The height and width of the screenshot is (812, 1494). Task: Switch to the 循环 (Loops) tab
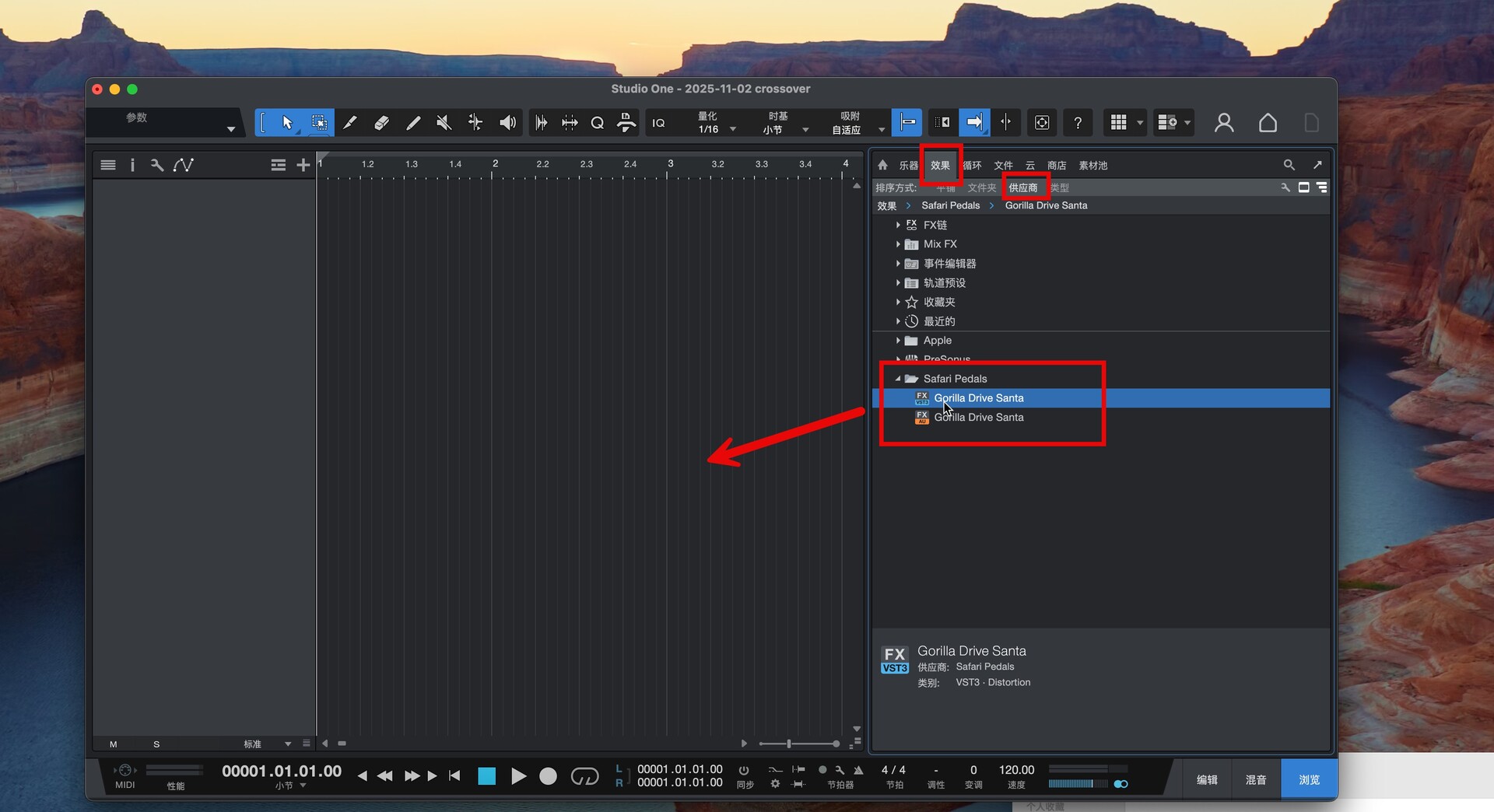tap(972, 166)
